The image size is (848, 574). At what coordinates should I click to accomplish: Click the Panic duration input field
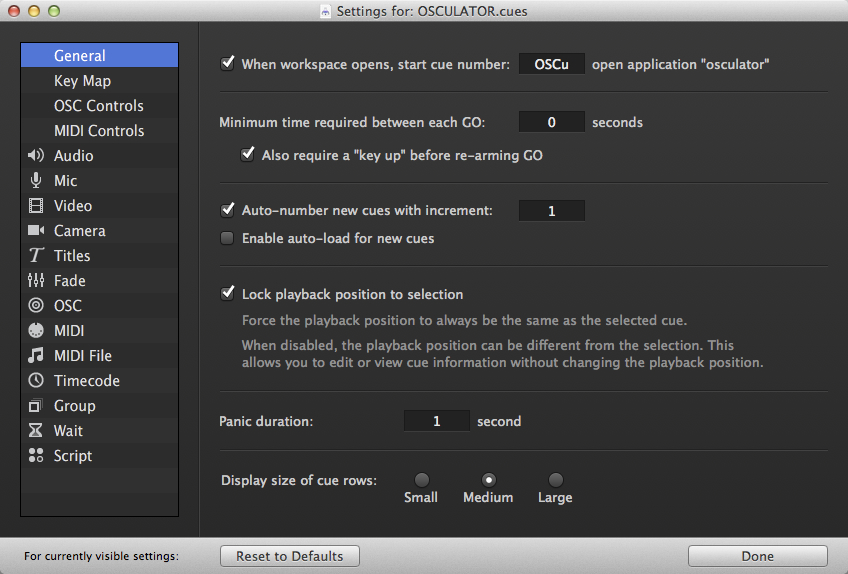[x=436, y=421]
